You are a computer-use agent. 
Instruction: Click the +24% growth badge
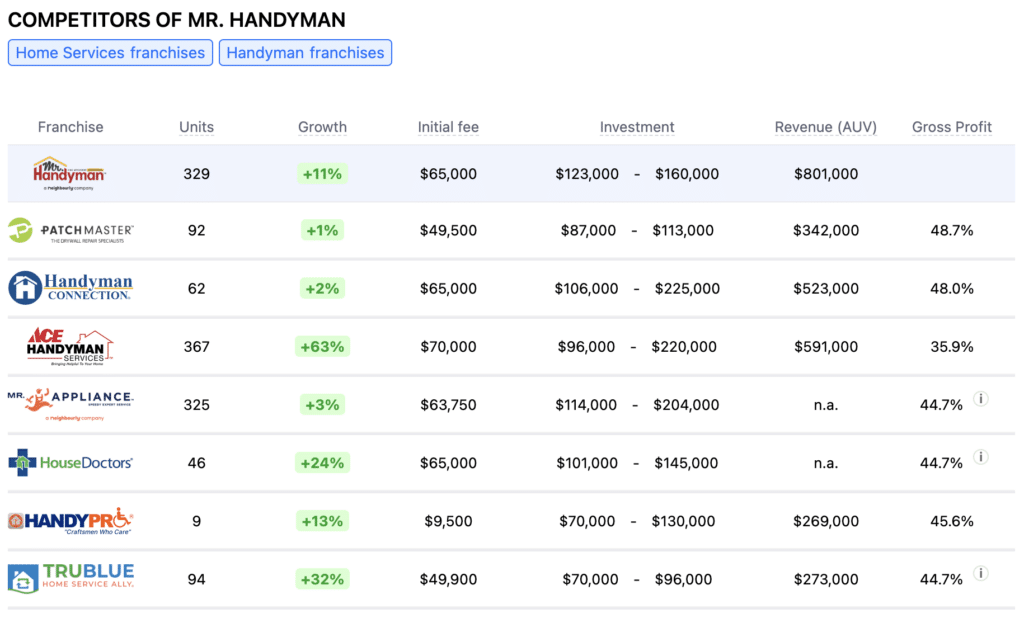point(322,463)
